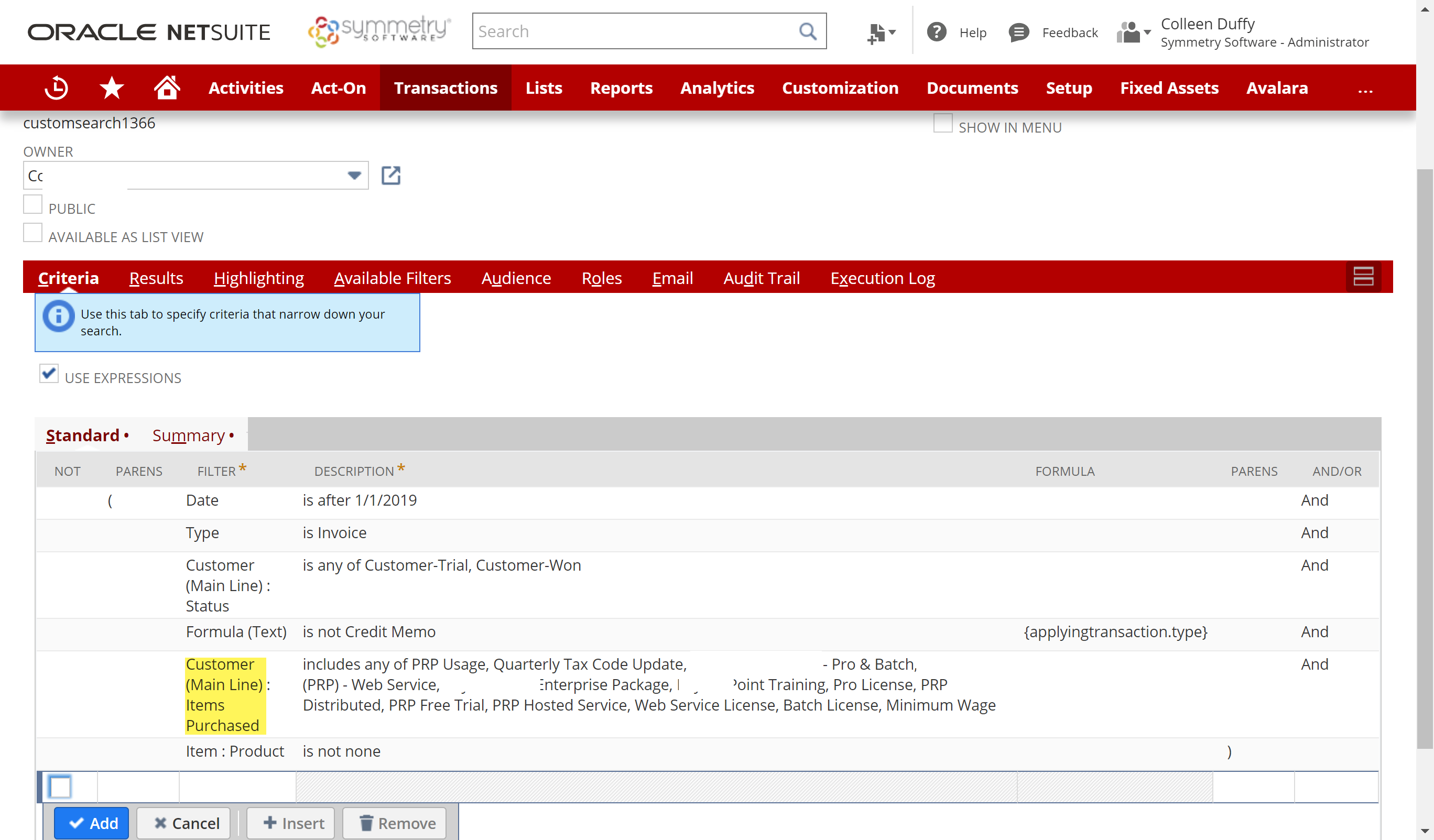Image resolution: width=1434 pixels, height=840 pixels.
Task: Click inside the global Search field
Action: point(626,31)
